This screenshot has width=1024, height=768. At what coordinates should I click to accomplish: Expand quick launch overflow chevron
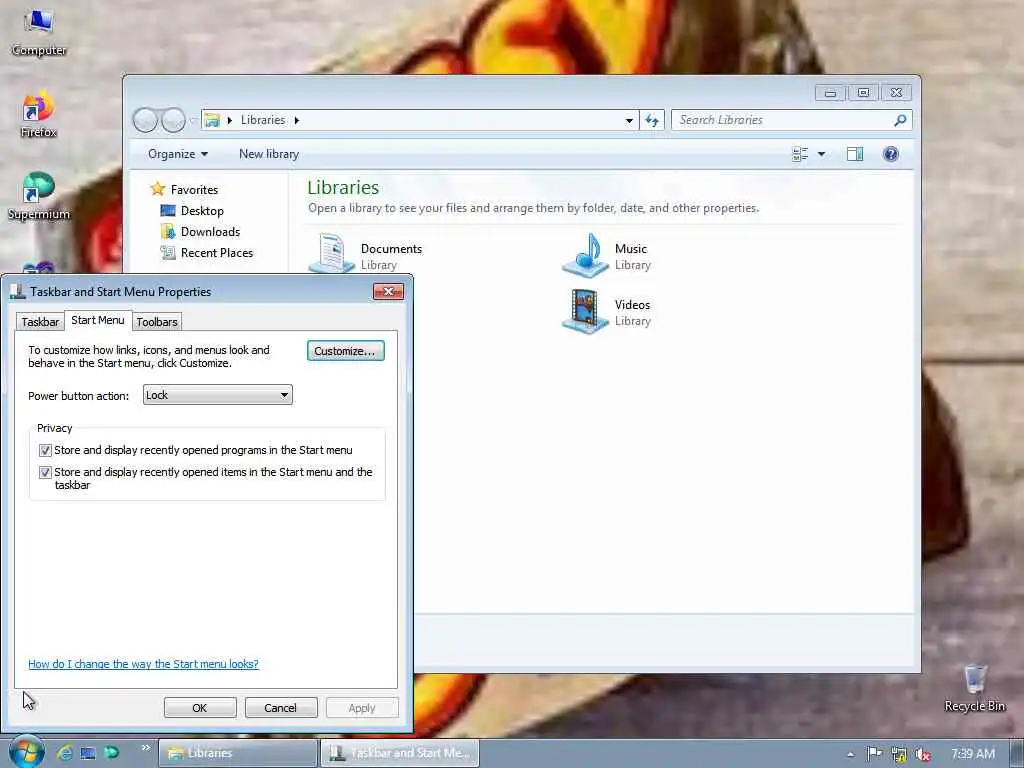pos(145,748)
